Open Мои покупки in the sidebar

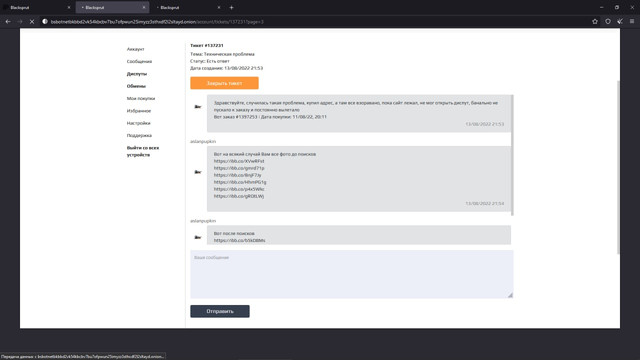pyautogui.click(x=141, y=98)
